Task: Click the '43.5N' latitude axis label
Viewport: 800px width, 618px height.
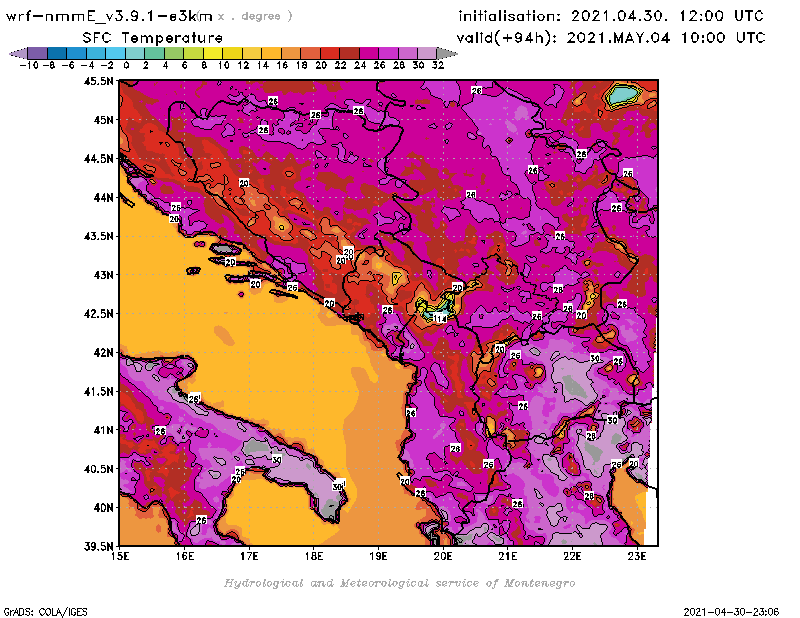Action: point(98,236)
